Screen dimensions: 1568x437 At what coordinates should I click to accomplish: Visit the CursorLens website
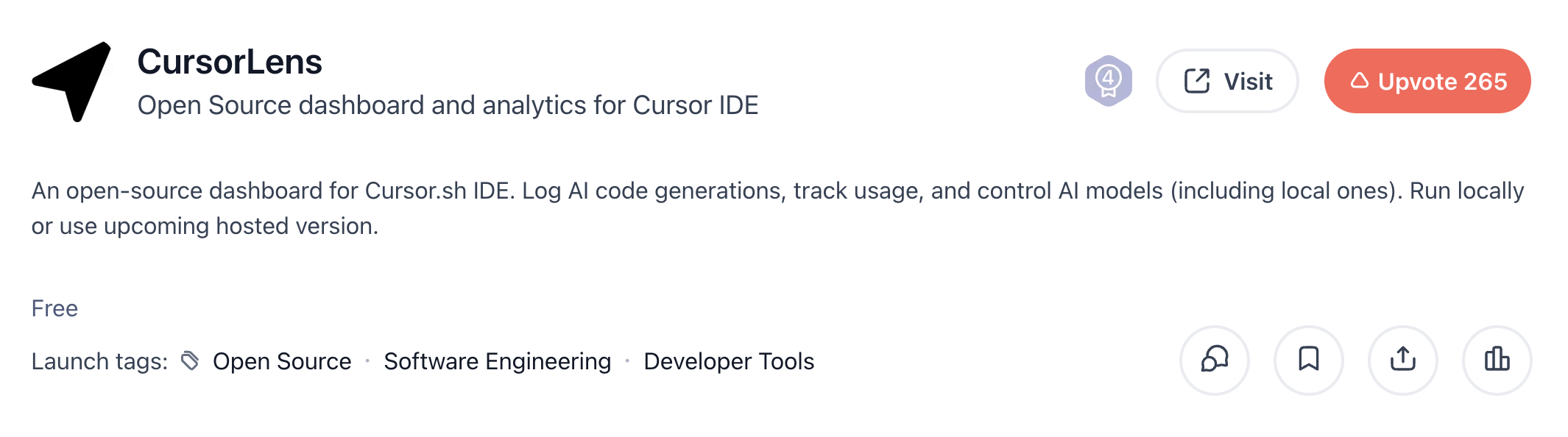coord(1227,81)
